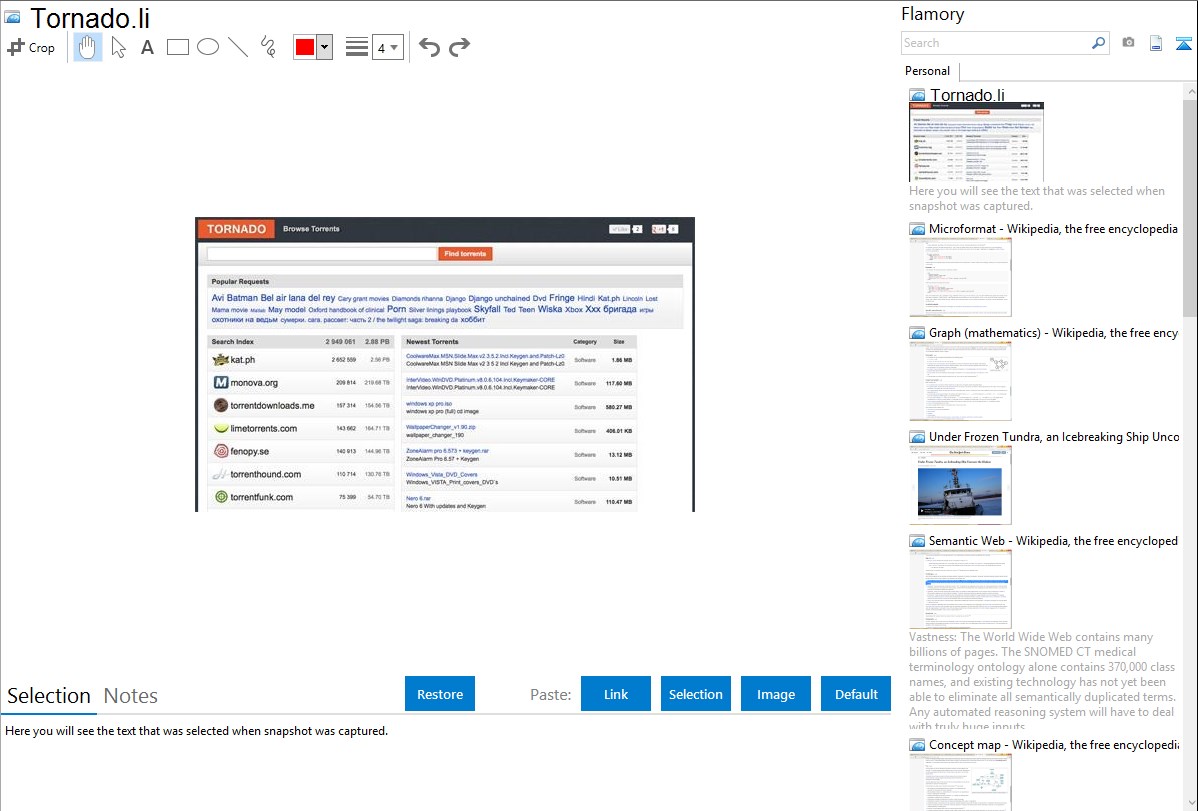Screen dimensions: 1198x811
Task: Select the Crop tool
Action: click(31, 47)
